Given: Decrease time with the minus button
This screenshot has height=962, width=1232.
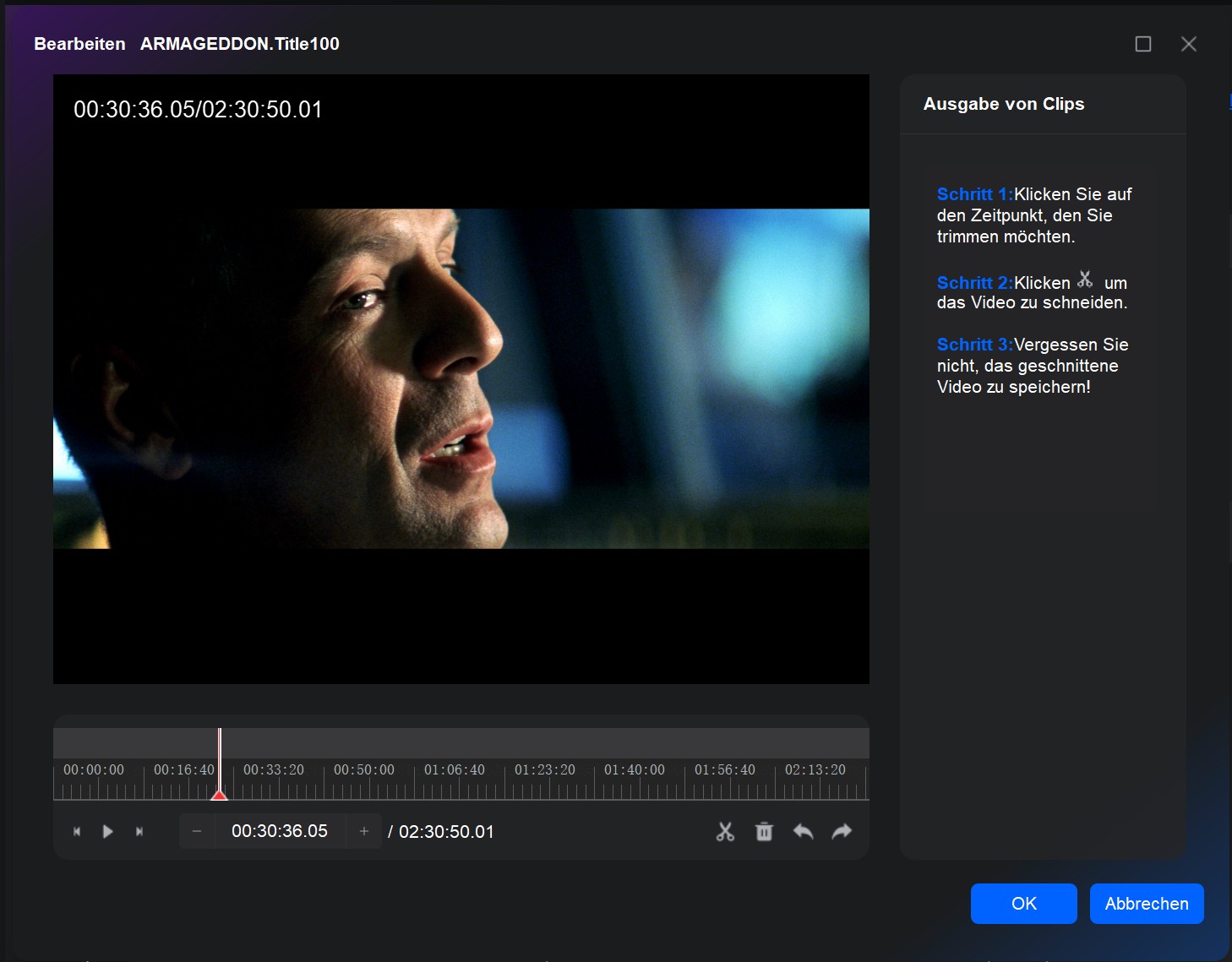Looking at the screenshot, I should click(197, 832).
